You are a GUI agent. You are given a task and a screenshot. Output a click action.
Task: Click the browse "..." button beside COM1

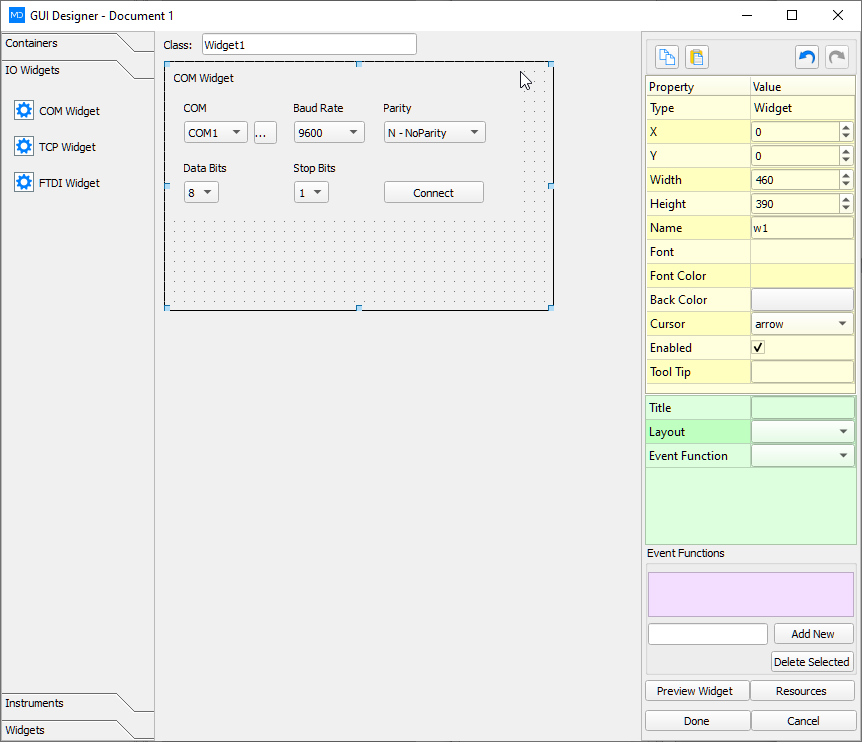tap(265, 133)
